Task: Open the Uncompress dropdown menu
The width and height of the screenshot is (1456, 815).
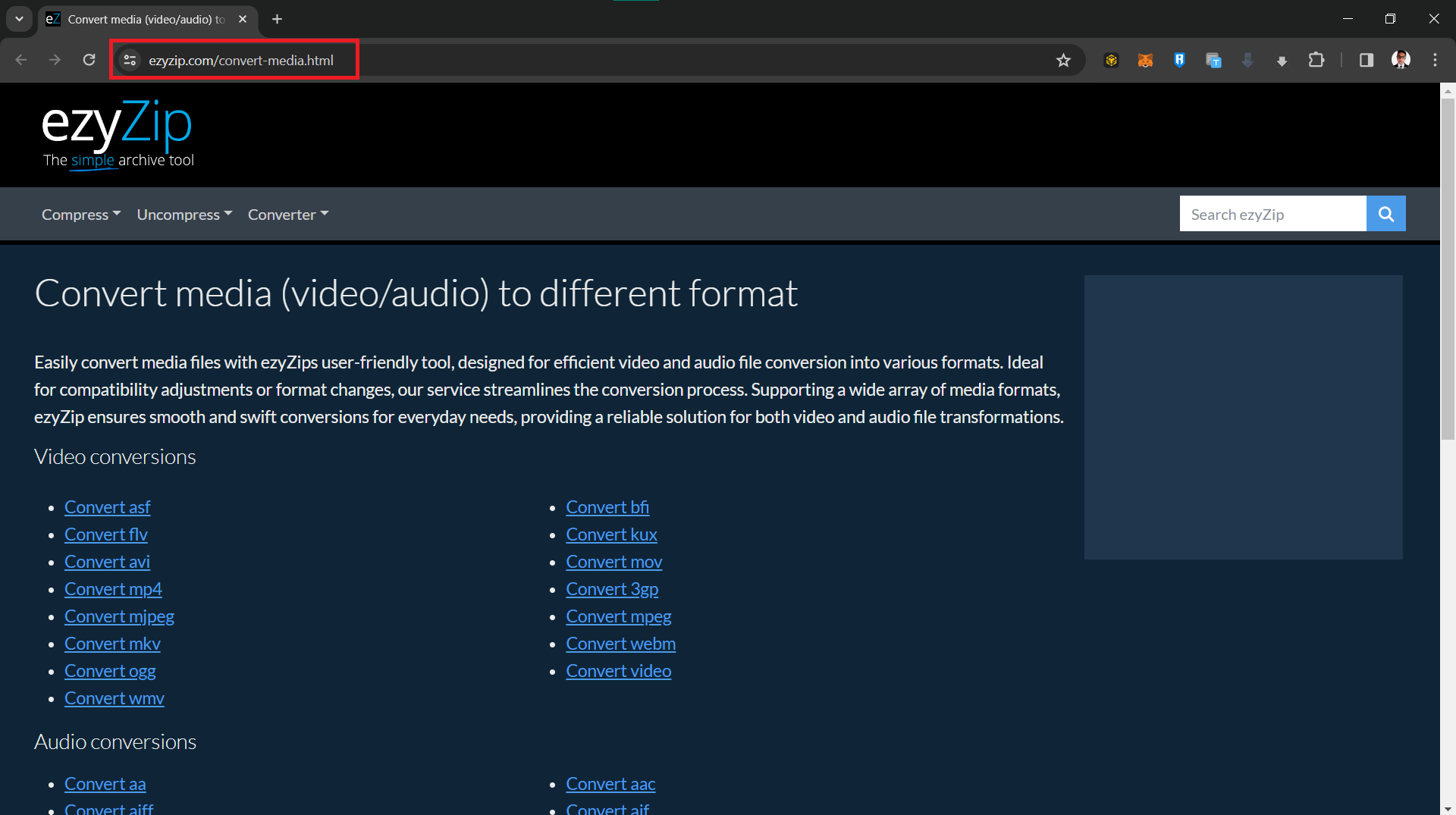Action: pos(184,215)
